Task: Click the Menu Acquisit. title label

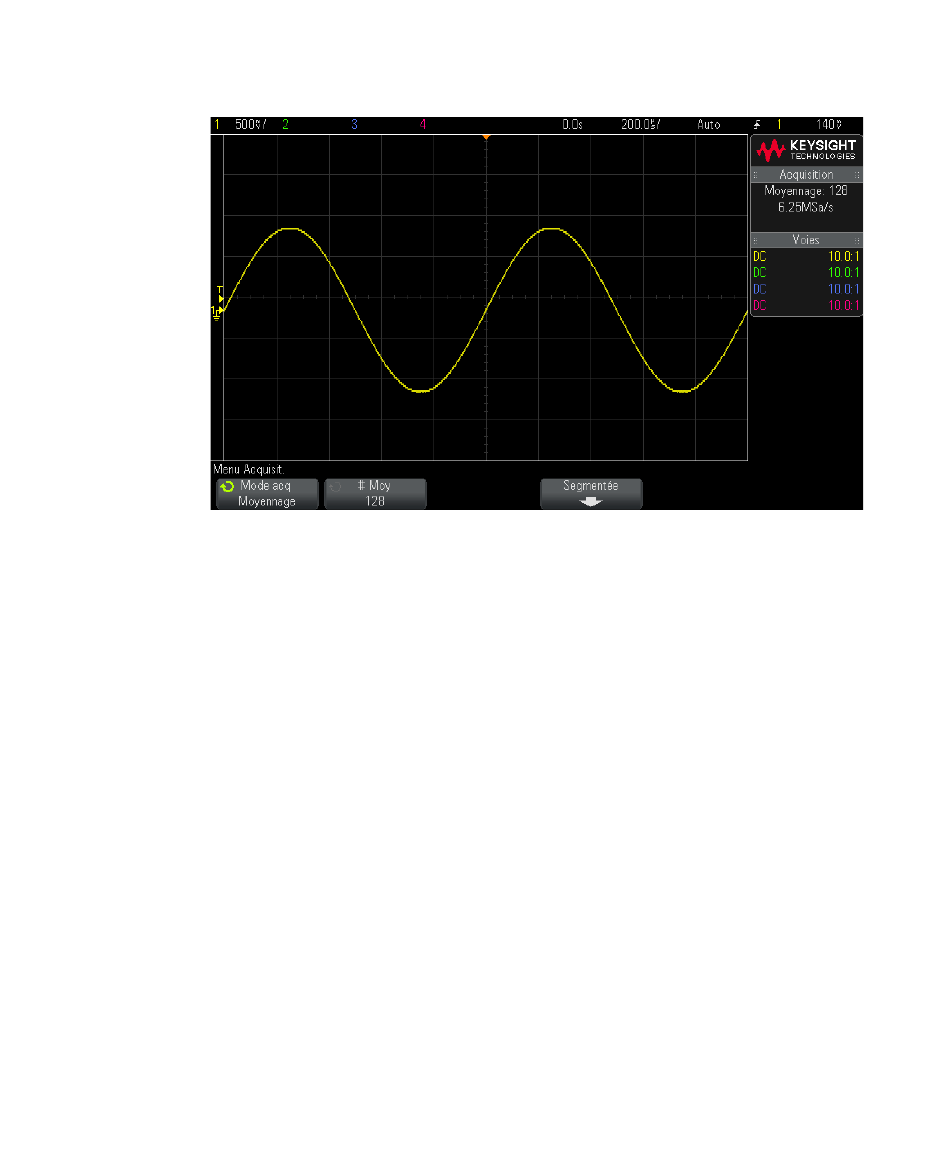Action: (249, 470)
